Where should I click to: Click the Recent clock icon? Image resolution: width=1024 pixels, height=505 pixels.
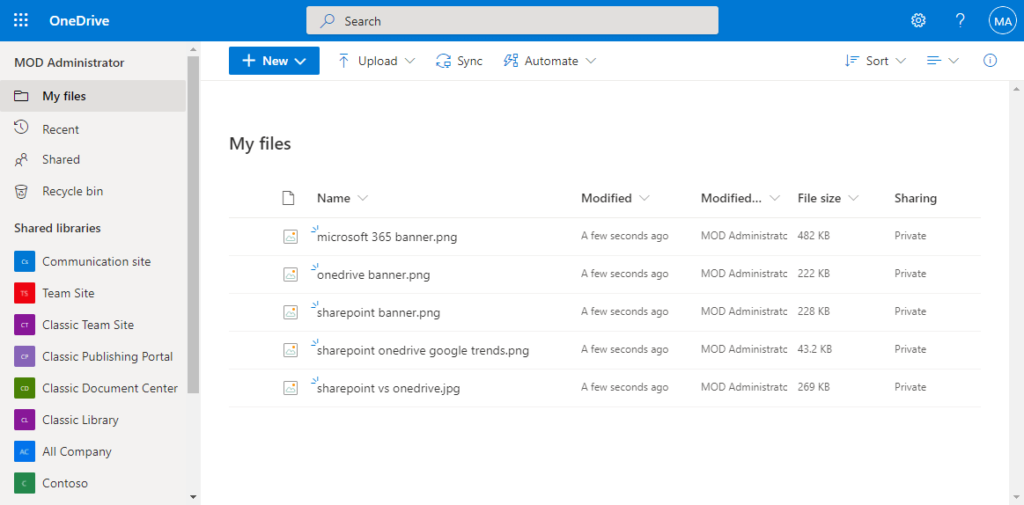[x=22, y=127]
